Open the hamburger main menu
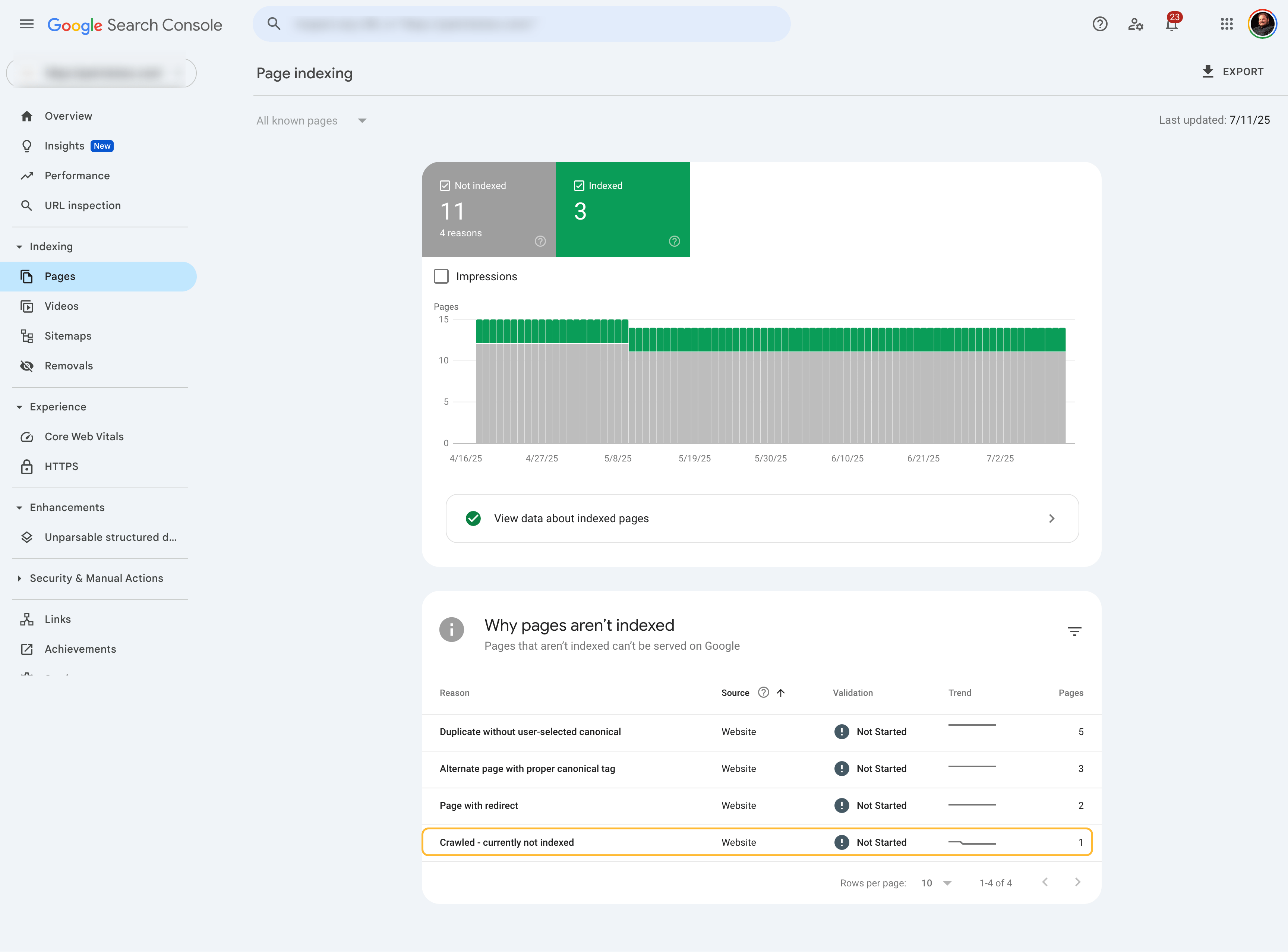 click(x=26, y=24)
